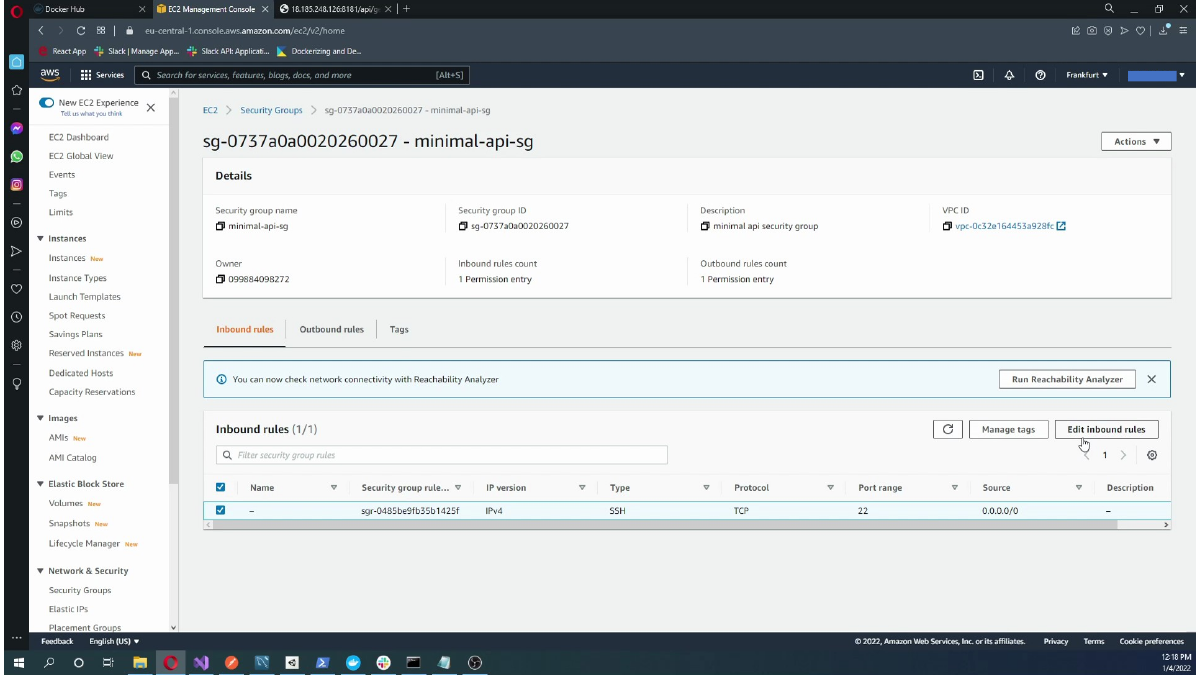Open Opera snapshot camera icon
The image size is (1201, 675).
[1091, 31]
